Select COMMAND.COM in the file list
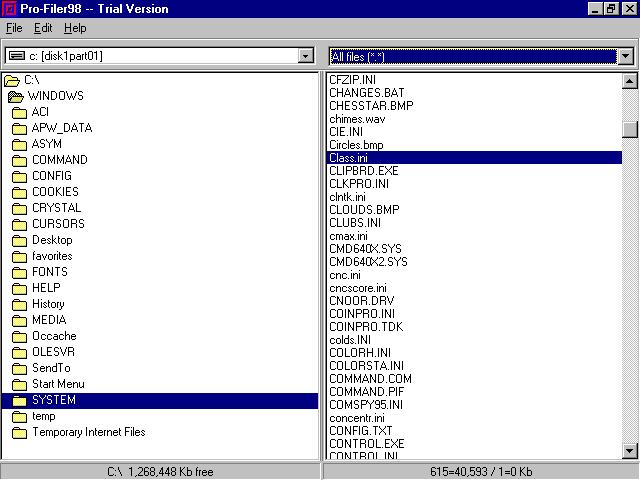 pyautogui.click(x=370, y=378)
